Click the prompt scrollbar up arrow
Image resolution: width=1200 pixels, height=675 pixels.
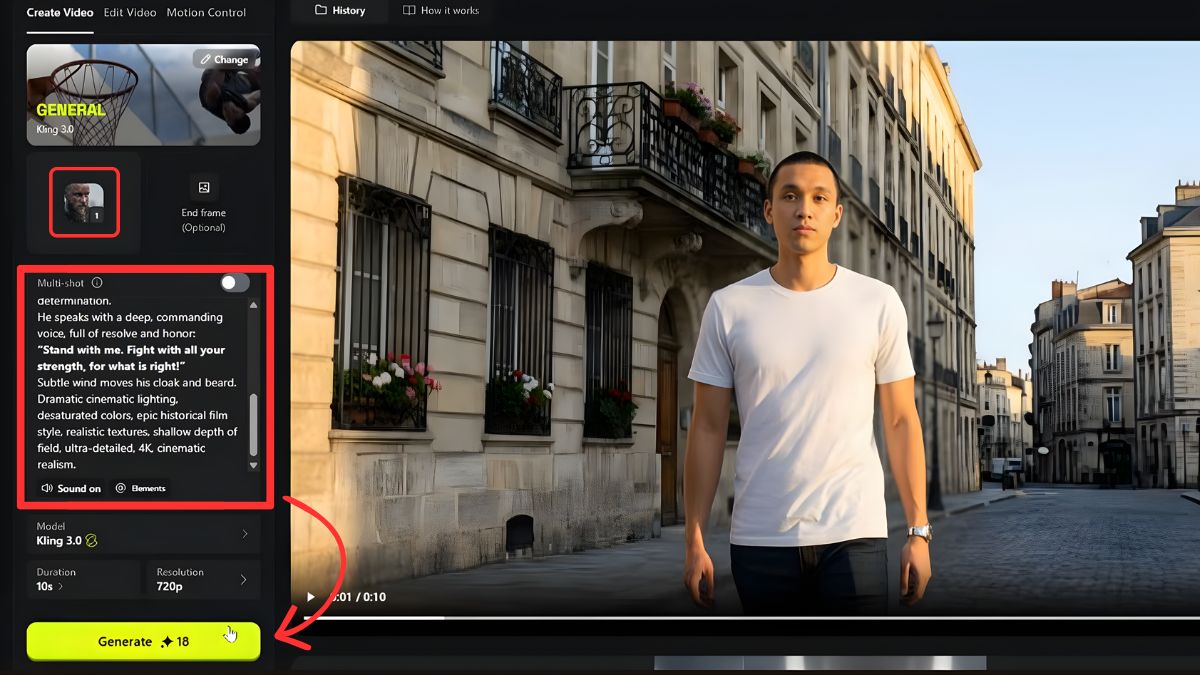click(x=253, y=304)
